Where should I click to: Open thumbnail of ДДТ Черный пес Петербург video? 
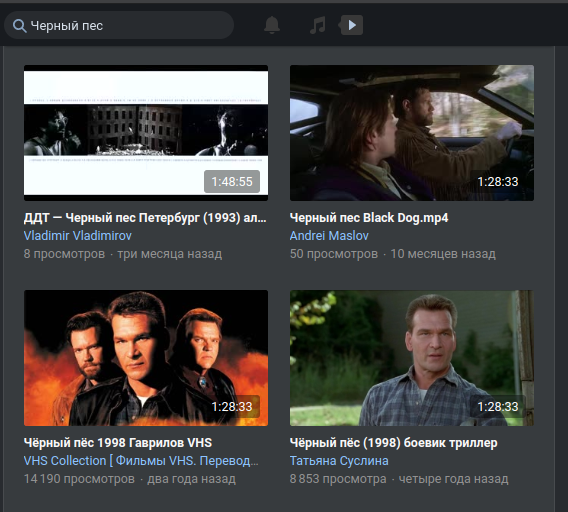click(146, 133)
